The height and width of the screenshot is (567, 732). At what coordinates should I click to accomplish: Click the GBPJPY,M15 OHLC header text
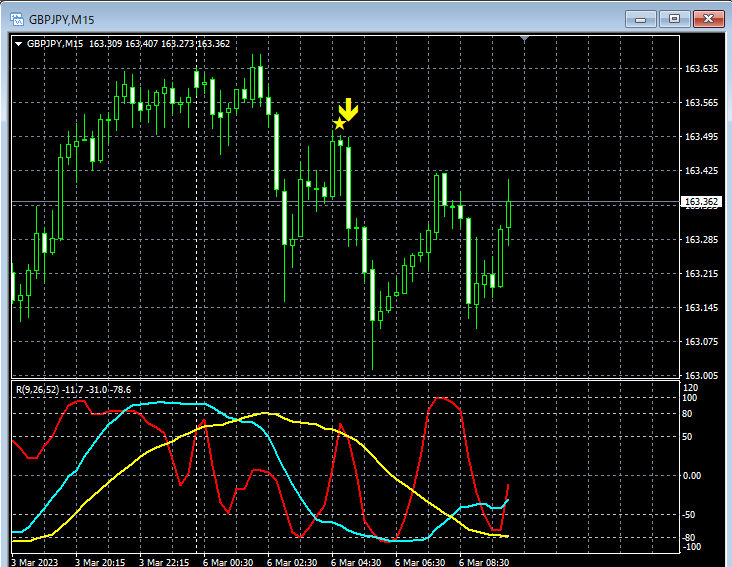point(128,44)
